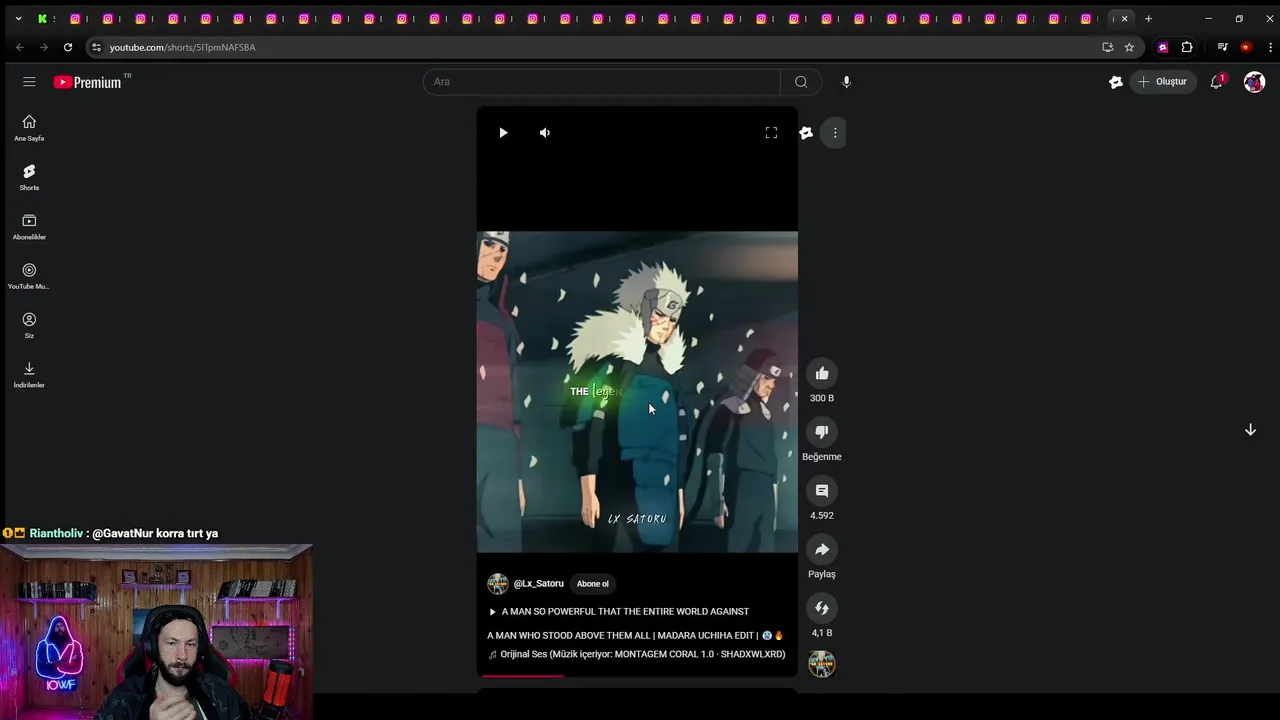Go to the next Short arrow

pos(1250,430)
